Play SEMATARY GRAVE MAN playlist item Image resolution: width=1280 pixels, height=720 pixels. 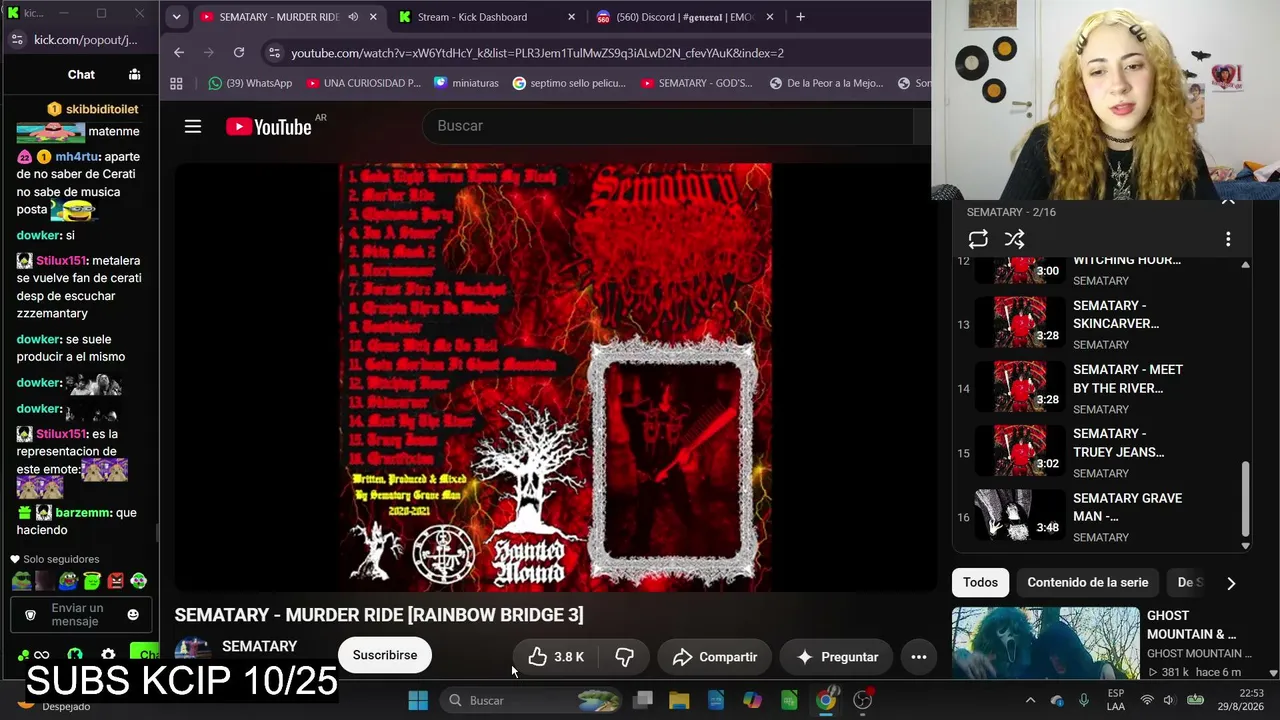[1101, 516]
